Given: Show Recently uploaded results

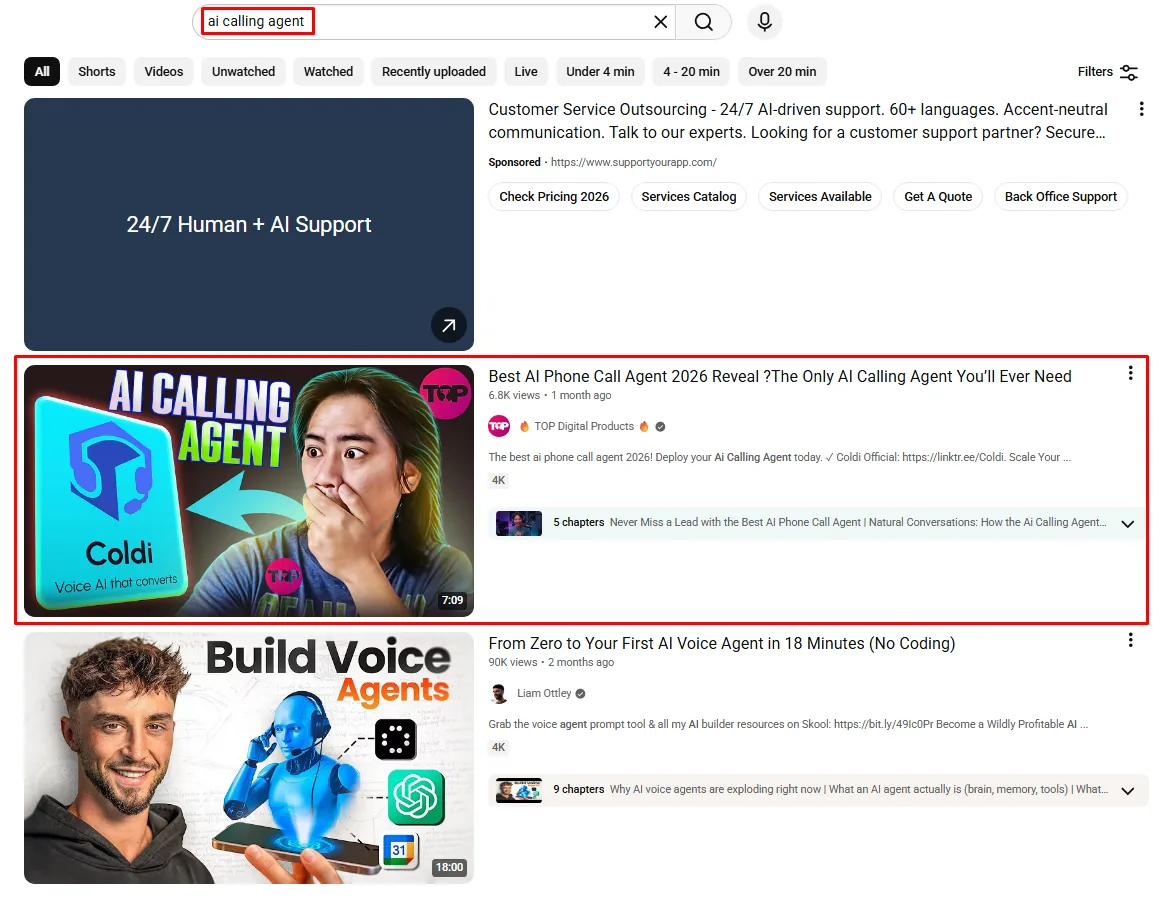Looking at the screenshot, I should coord(434,72).
